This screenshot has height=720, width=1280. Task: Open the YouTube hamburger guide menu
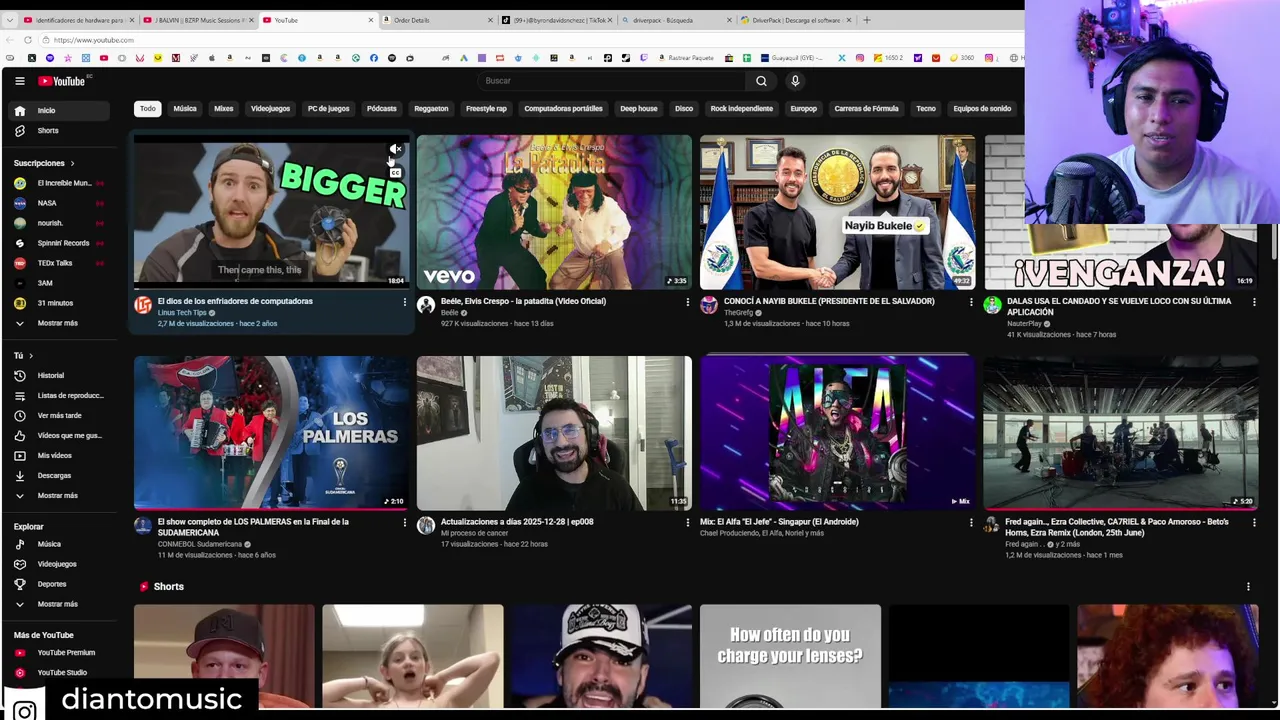(x=19, y=81)
